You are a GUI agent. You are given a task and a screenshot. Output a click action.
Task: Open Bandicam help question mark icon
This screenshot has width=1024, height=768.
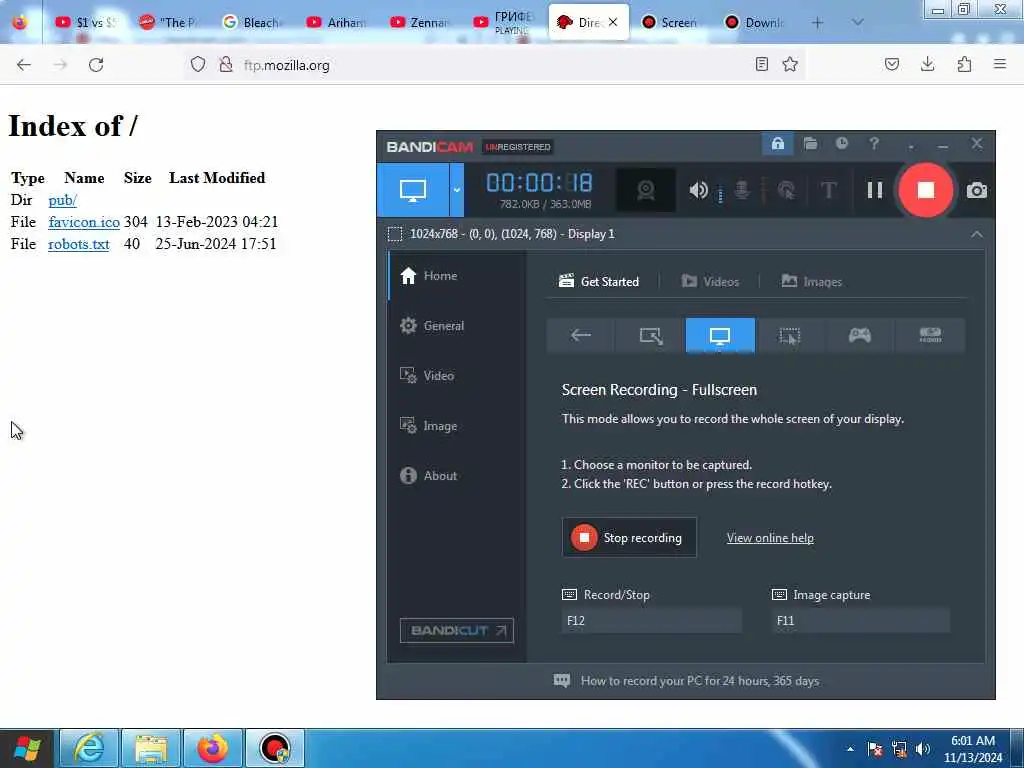click(873, 143)
